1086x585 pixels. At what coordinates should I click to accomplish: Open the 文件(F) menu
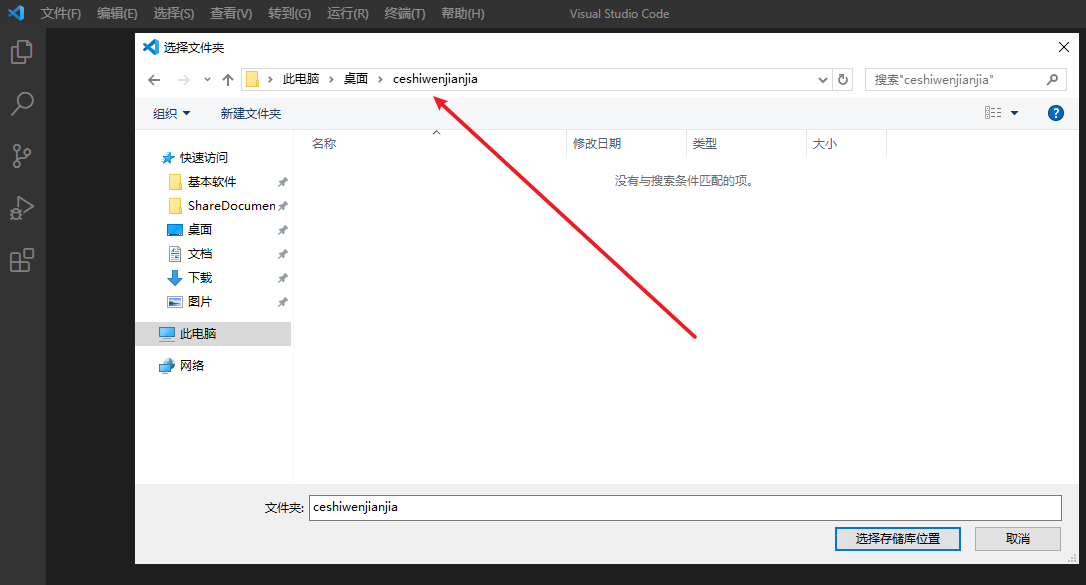(60, 13)
